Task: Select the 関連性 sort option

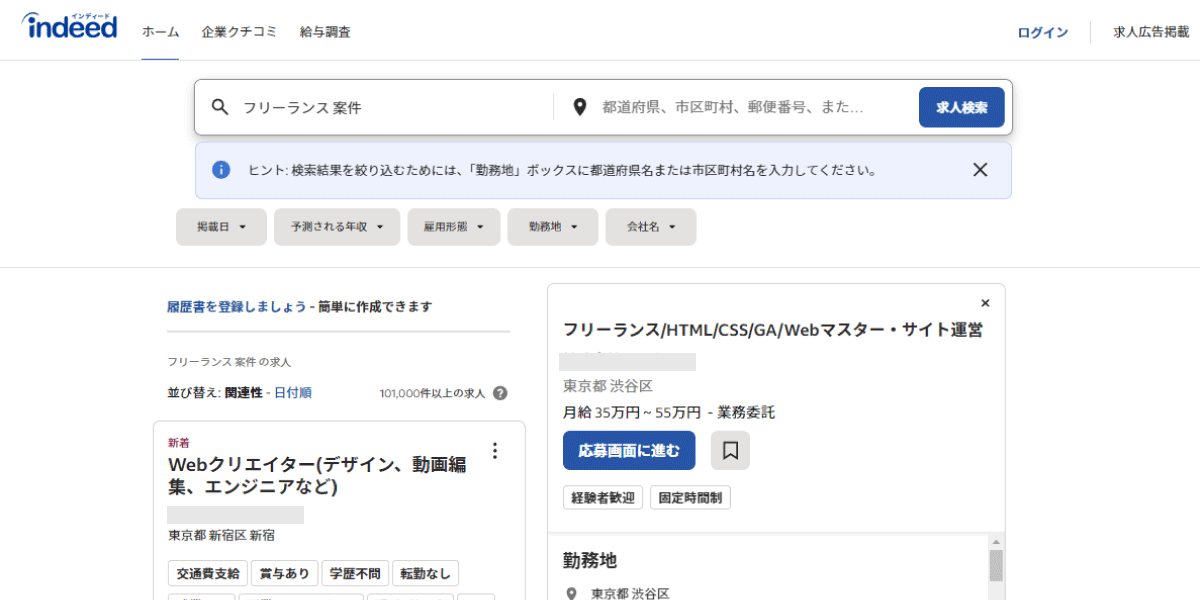Action: point(243,393)
